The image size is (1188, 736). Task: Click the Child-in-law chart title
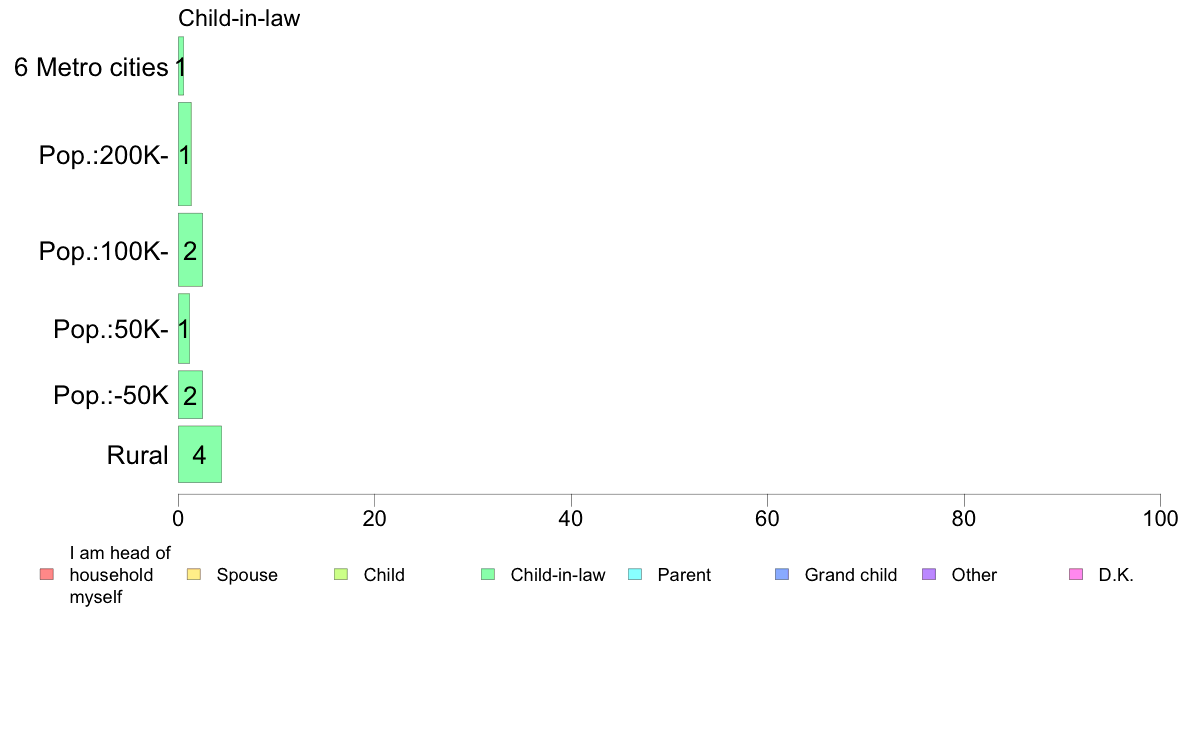(239, 18)
